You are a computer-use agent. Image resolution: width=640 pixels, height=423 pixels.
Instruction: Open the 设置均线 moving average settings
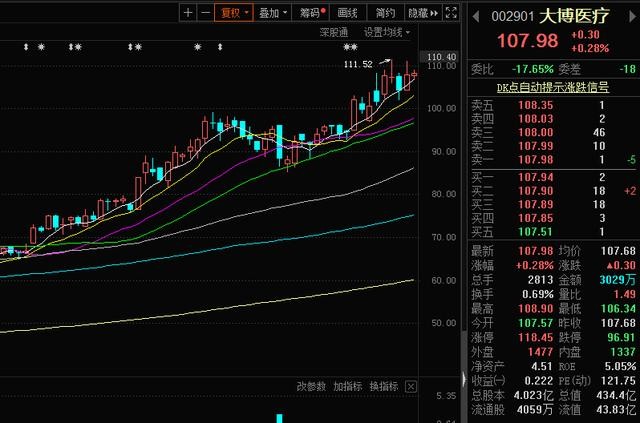click(x=387, y=32)
